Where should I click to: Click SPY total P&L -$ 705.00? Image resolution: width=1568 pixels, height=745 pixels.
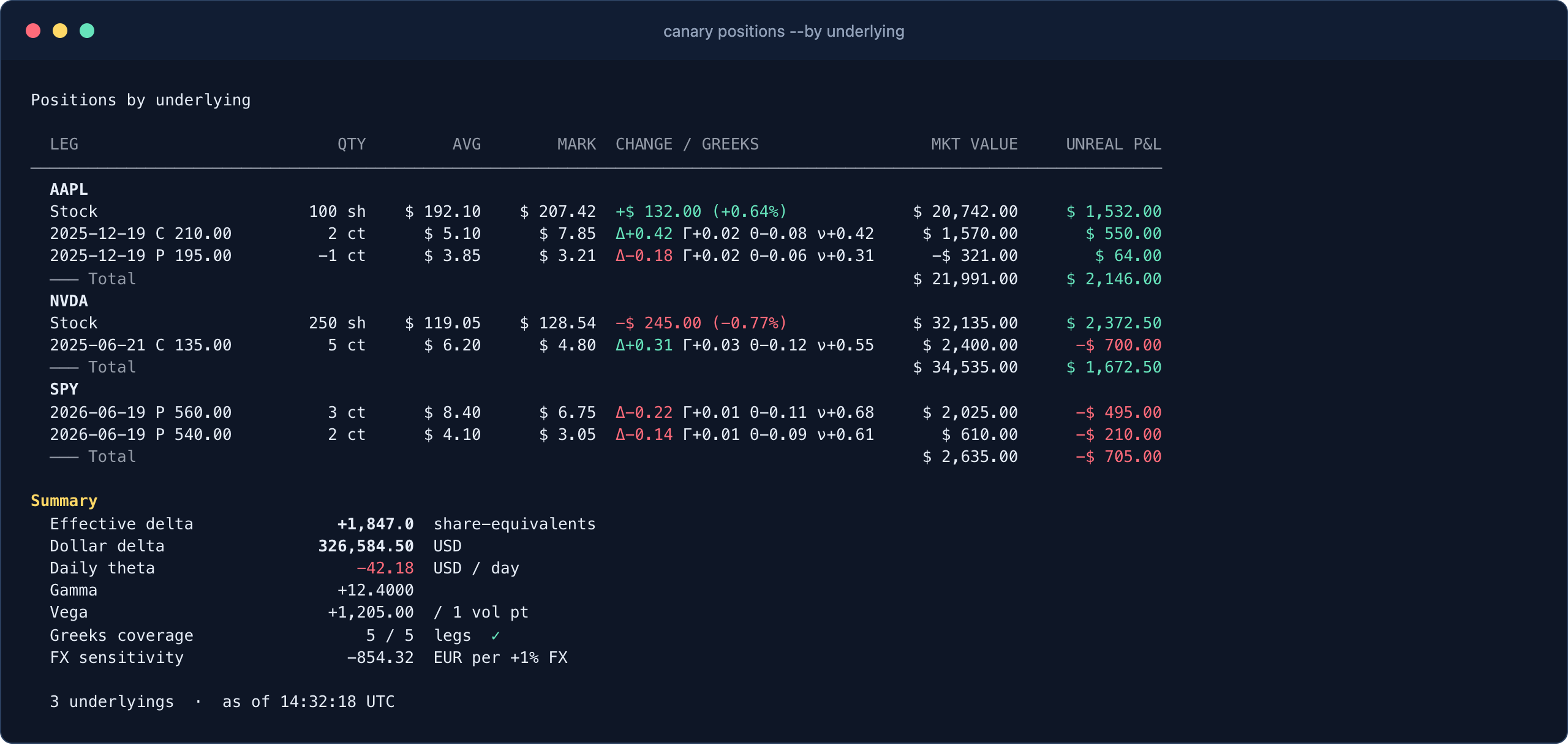[1118, 456]
